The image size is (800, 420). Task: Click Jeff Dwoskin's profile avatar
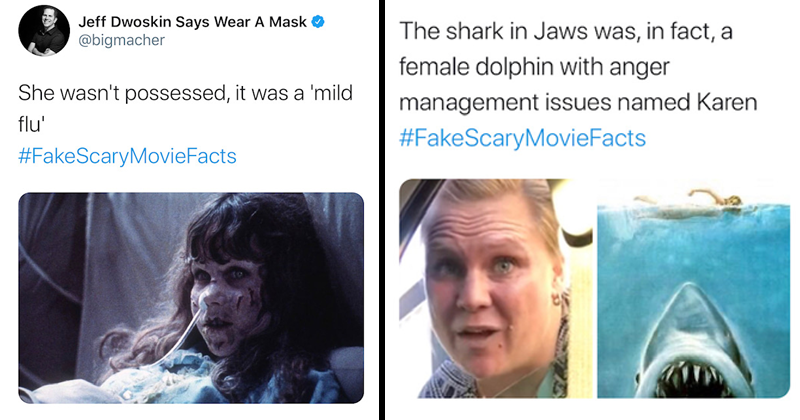[42, 31]
